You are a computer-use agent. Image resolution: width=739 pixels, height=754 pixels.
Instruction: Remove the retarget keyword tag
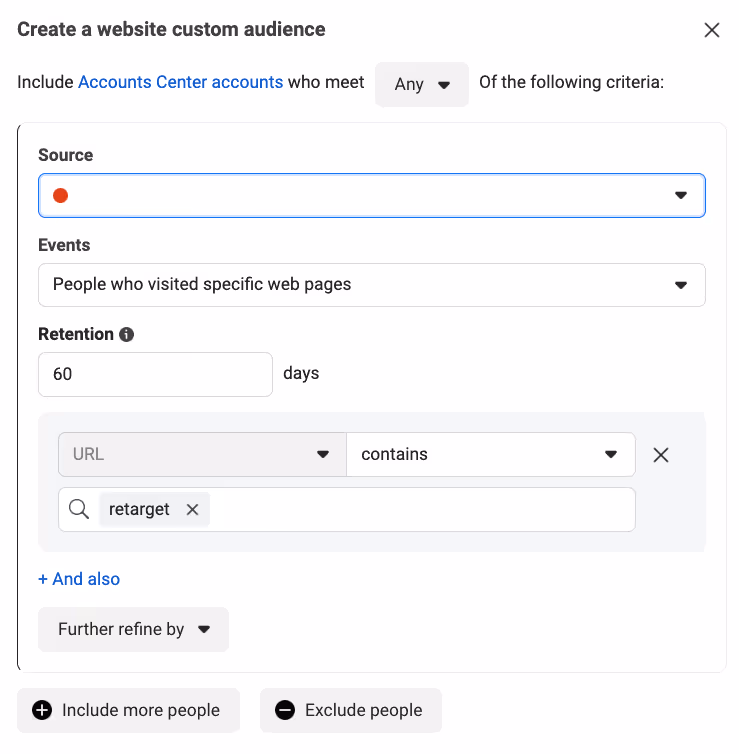coord(192,509)
